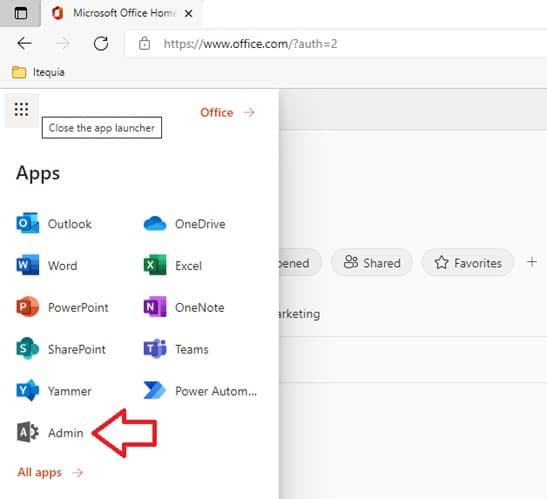547x499 pixels.
Task: Close the Microsoft Office Home tab
Action: 188,14
